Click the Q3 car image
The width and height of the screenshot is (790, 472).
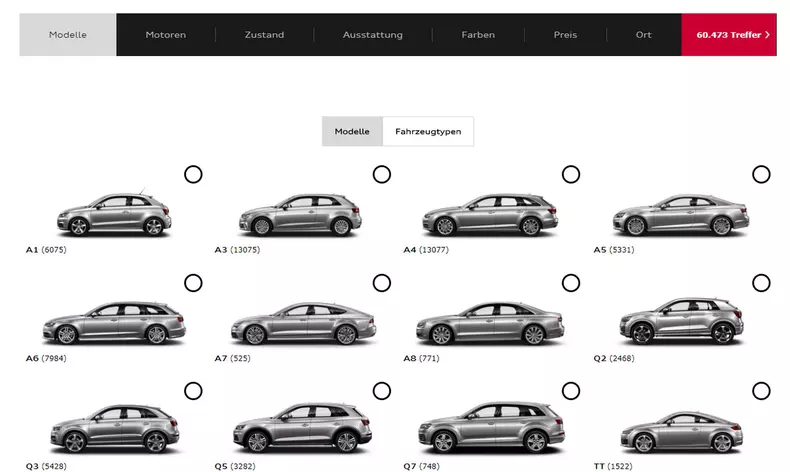pos(114,429)
